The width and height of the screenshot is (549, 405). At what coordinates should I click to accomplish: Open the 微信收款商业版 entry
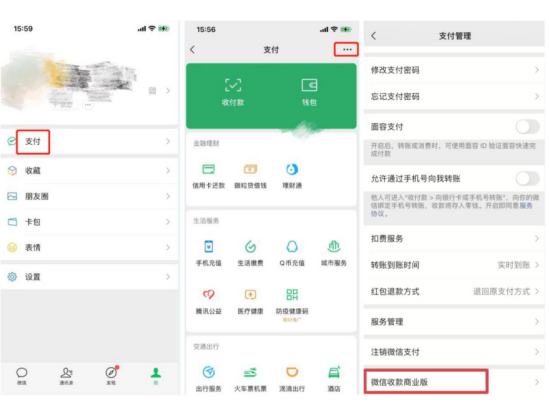454,382
